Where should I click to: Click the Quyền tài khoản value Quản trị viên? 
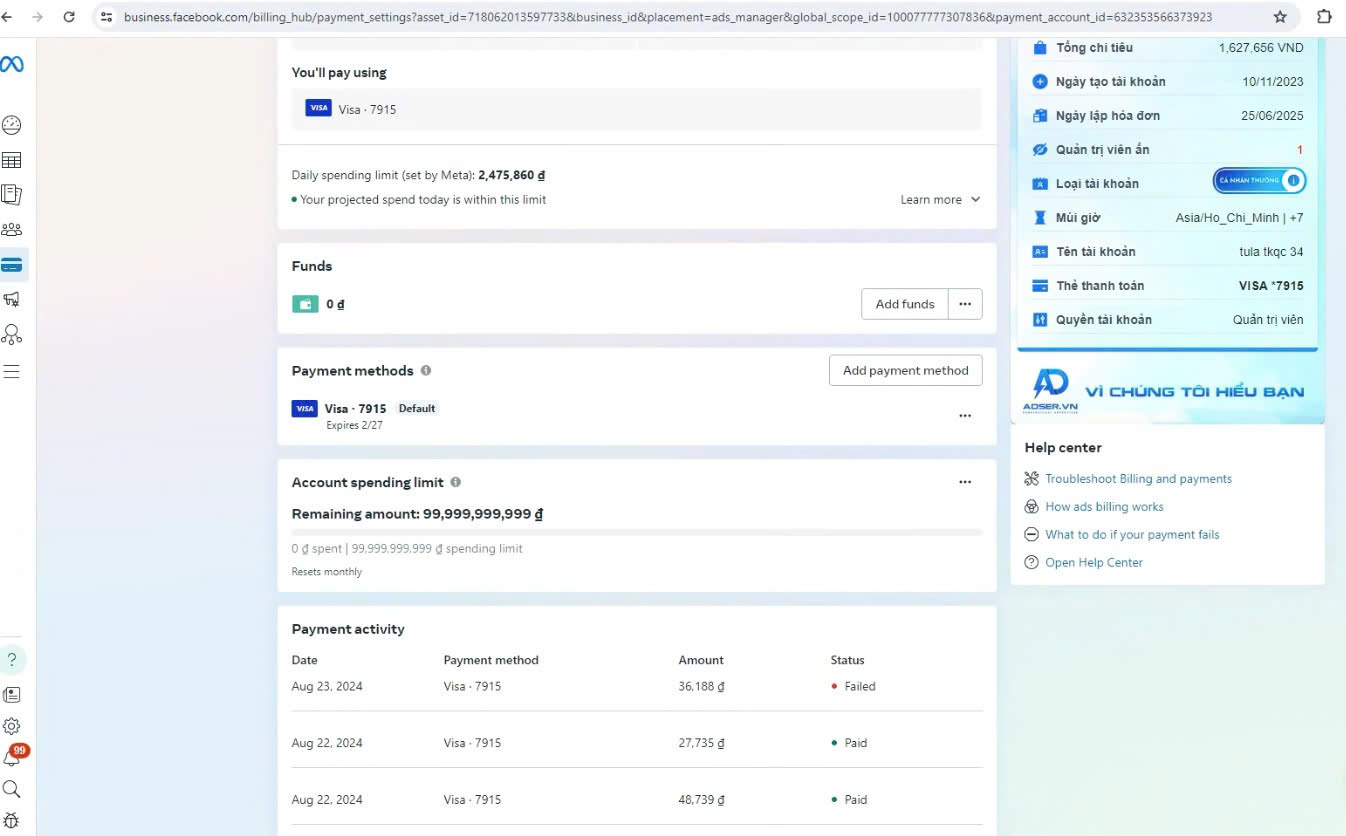pos(1268,320)
